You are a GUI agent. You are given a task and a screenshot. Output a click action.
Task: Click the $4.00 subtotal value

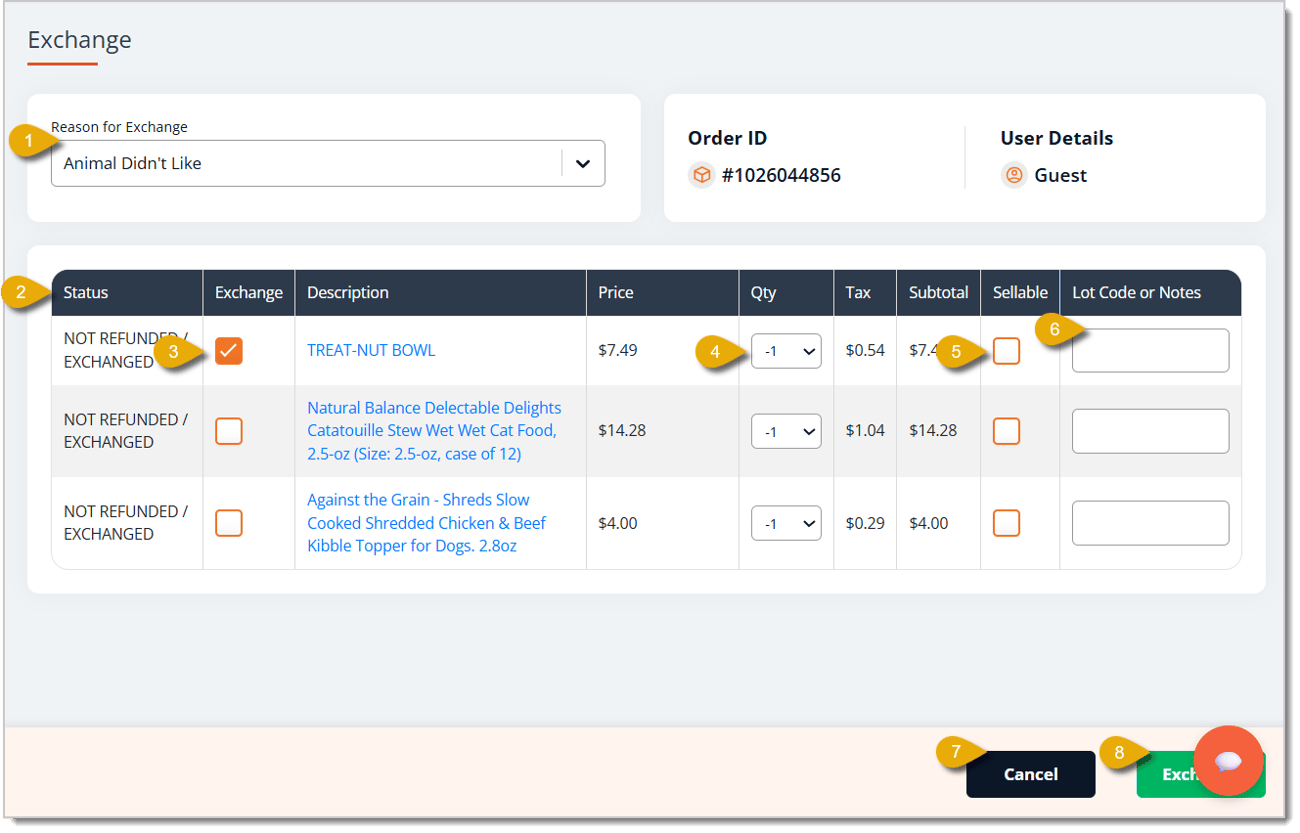point(929,523)
